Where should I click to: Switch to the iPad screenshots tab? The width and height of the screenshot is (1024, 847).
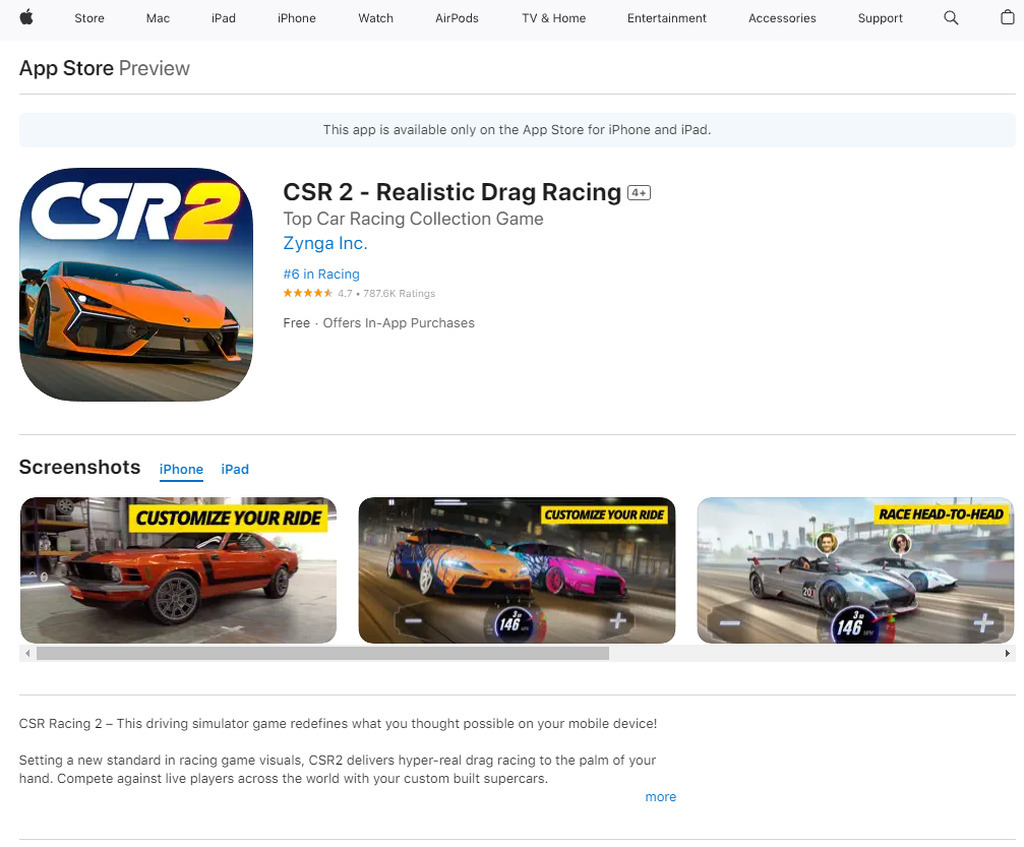click(235, 470)
